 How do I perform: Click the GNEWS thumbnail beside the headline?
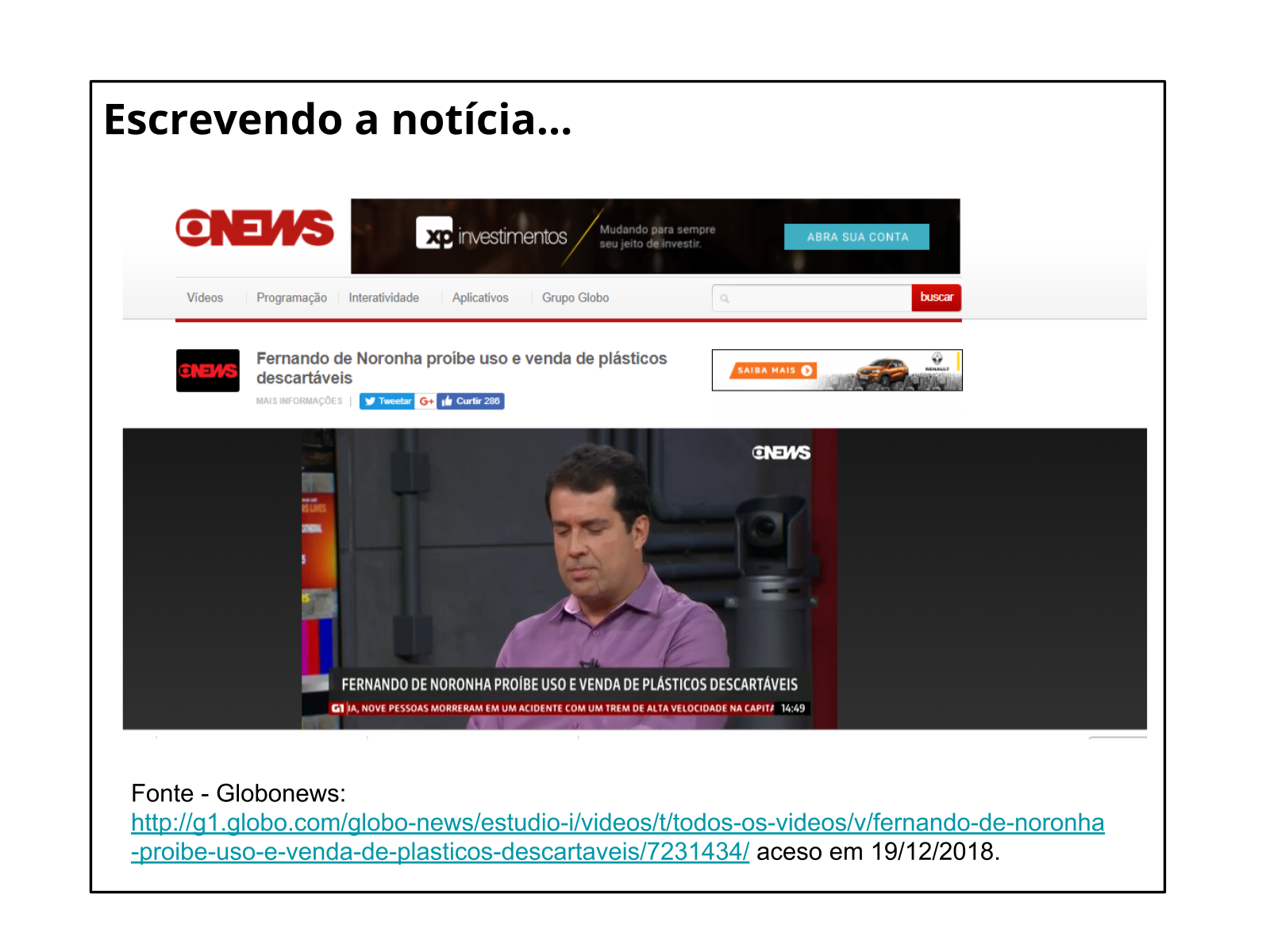[208, 370]
